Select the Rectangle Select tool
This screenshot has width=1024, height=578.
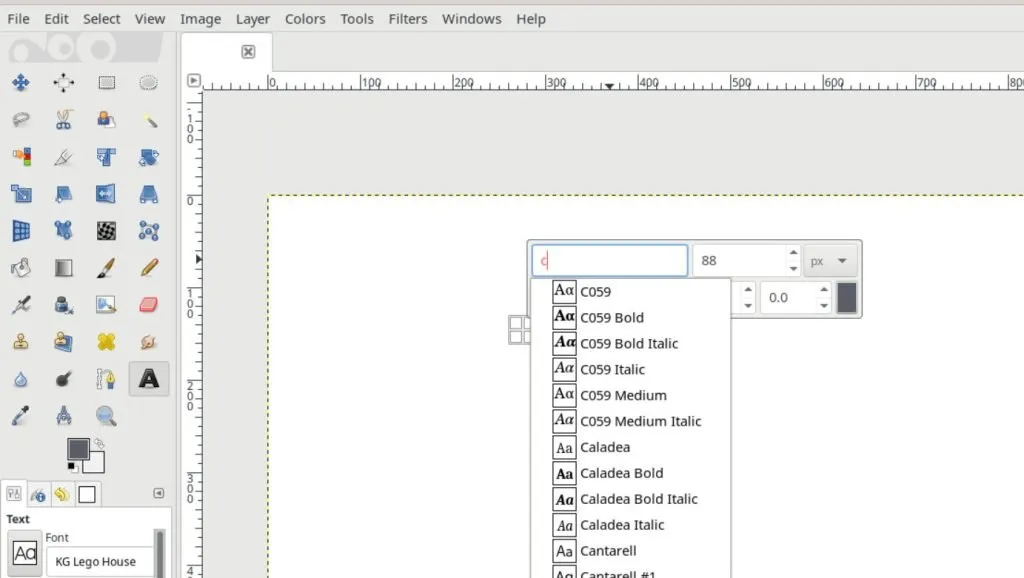pyautogui.click(x=106, y=82)
